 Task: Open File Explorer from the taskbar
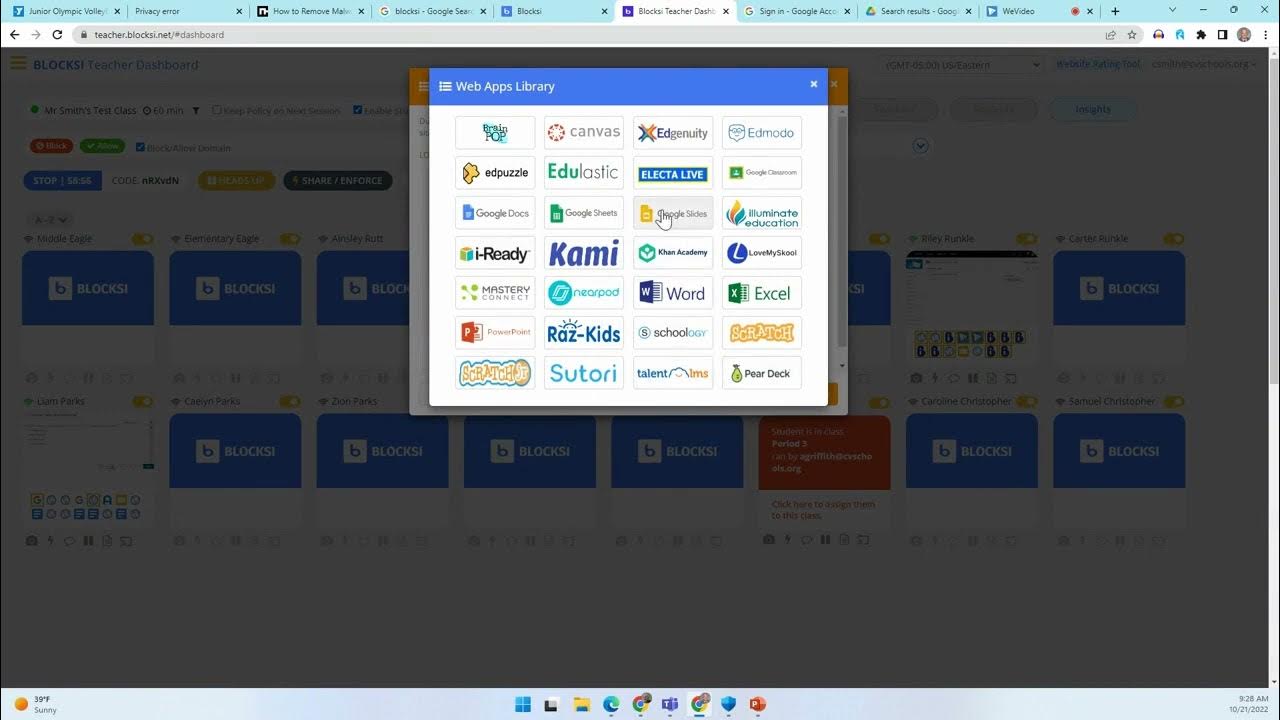(582, 704)
